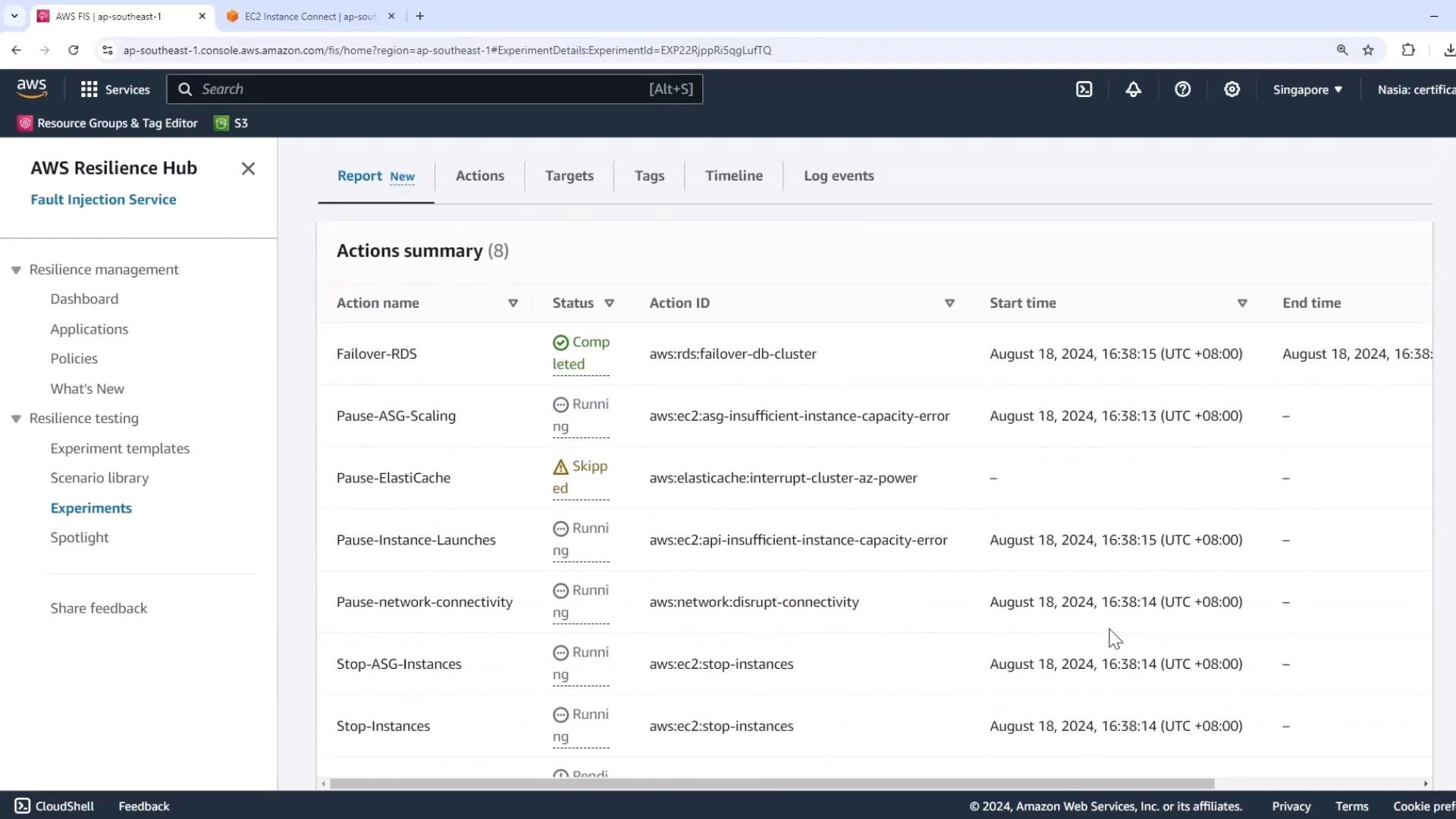Sort by Status column arrow
This screenshot has width=1456, height=819.
pos(609,303)
